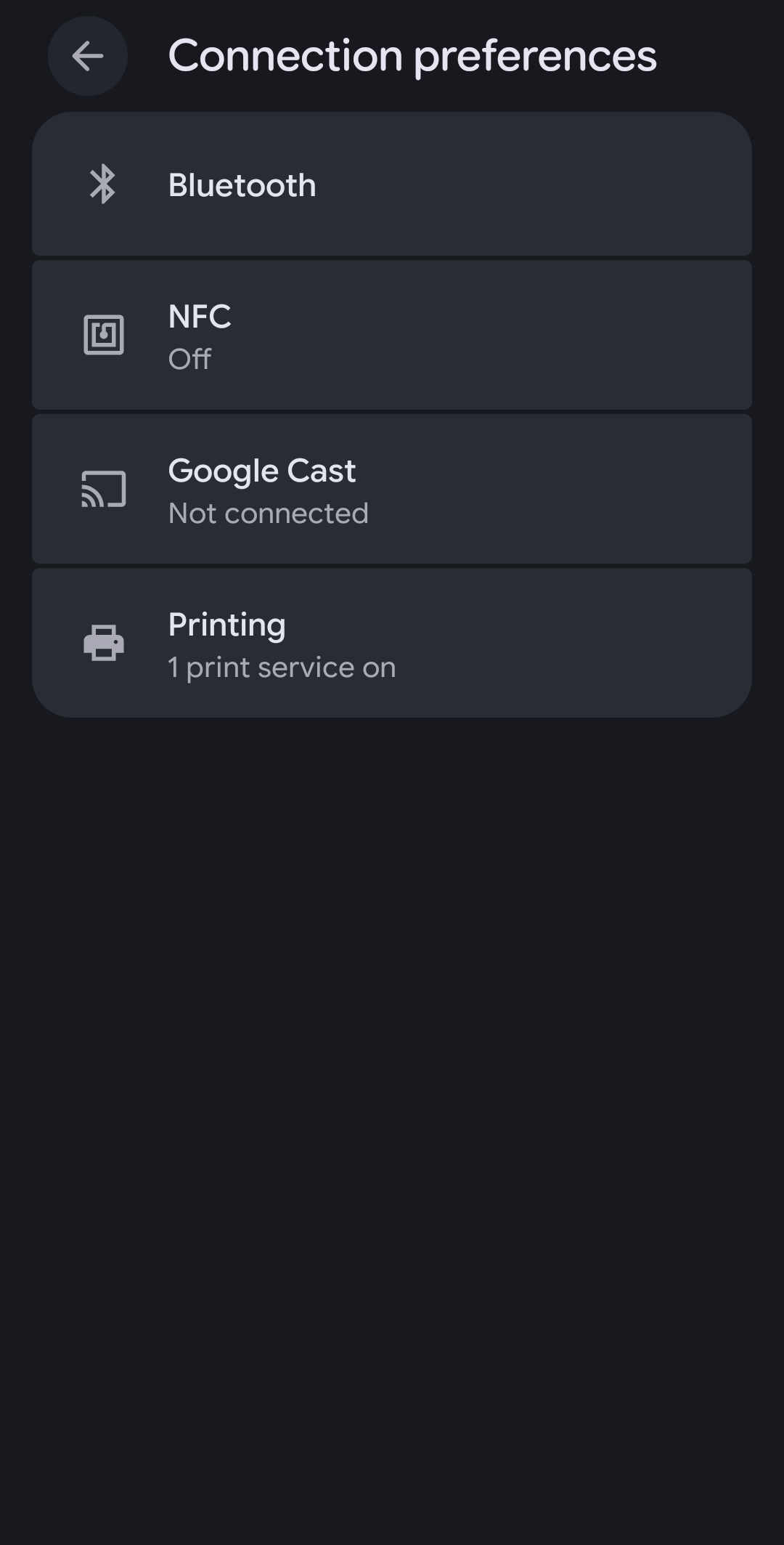The height and width of the screenshot is (1545, 784).
Task: Tap the Google Cast row card
Action: 508,489
